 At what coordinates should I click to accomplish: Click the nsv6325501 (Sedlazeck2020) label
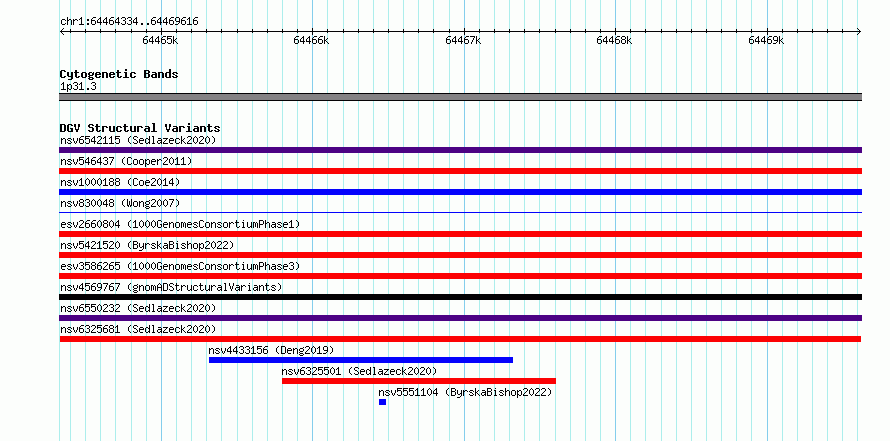360,371
